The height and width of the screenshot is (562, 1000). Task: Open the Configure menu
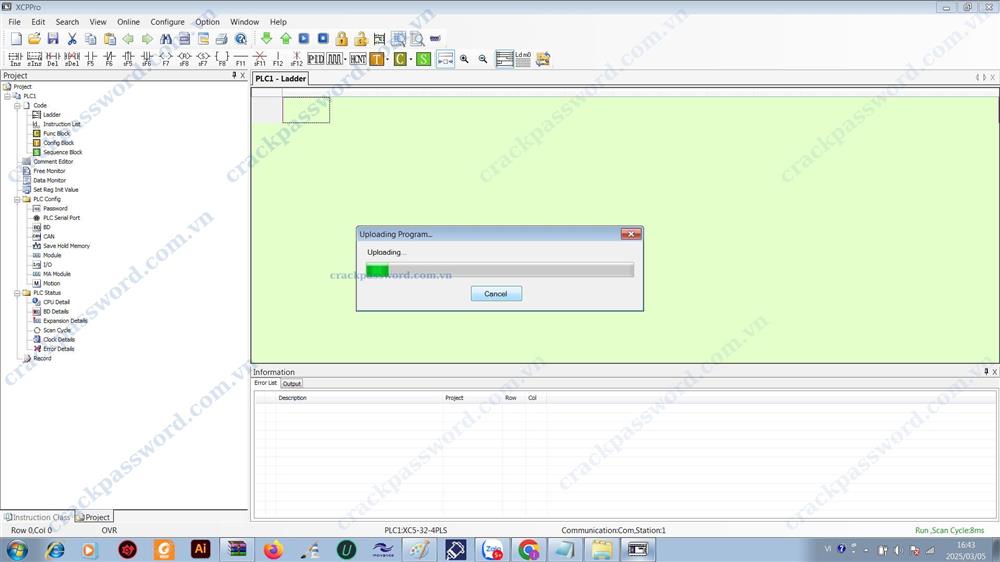(x=167, y=22)
